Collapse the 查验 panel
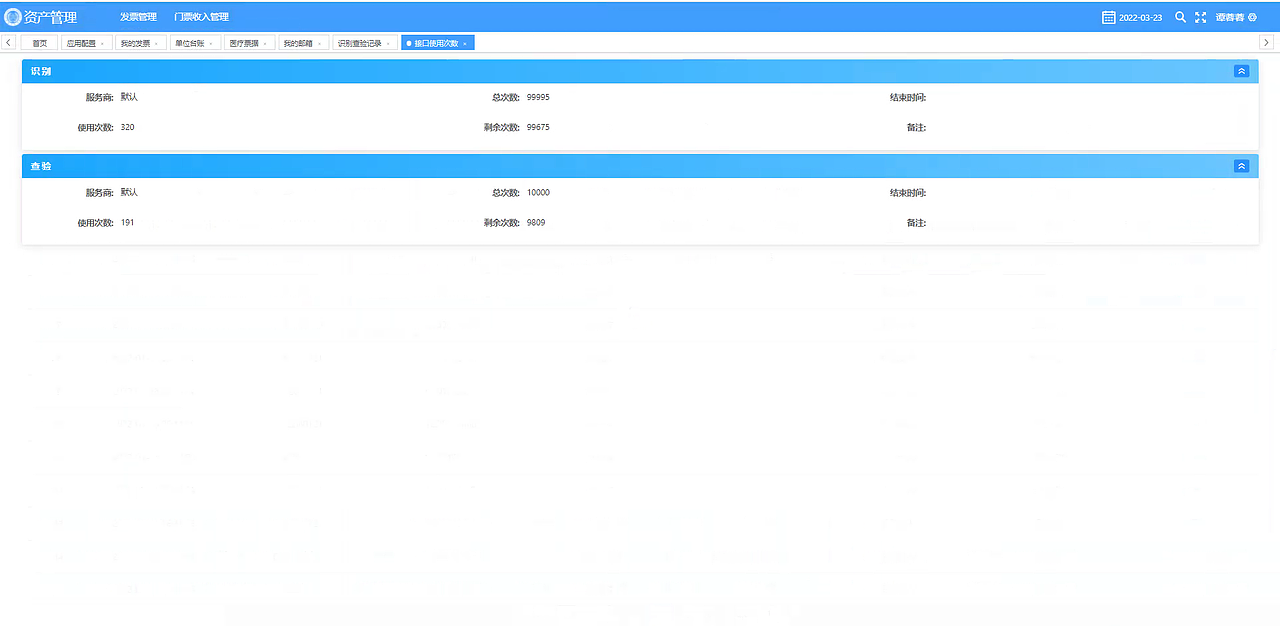Viewport: 1280px width, 626px height. point(1241,166)
